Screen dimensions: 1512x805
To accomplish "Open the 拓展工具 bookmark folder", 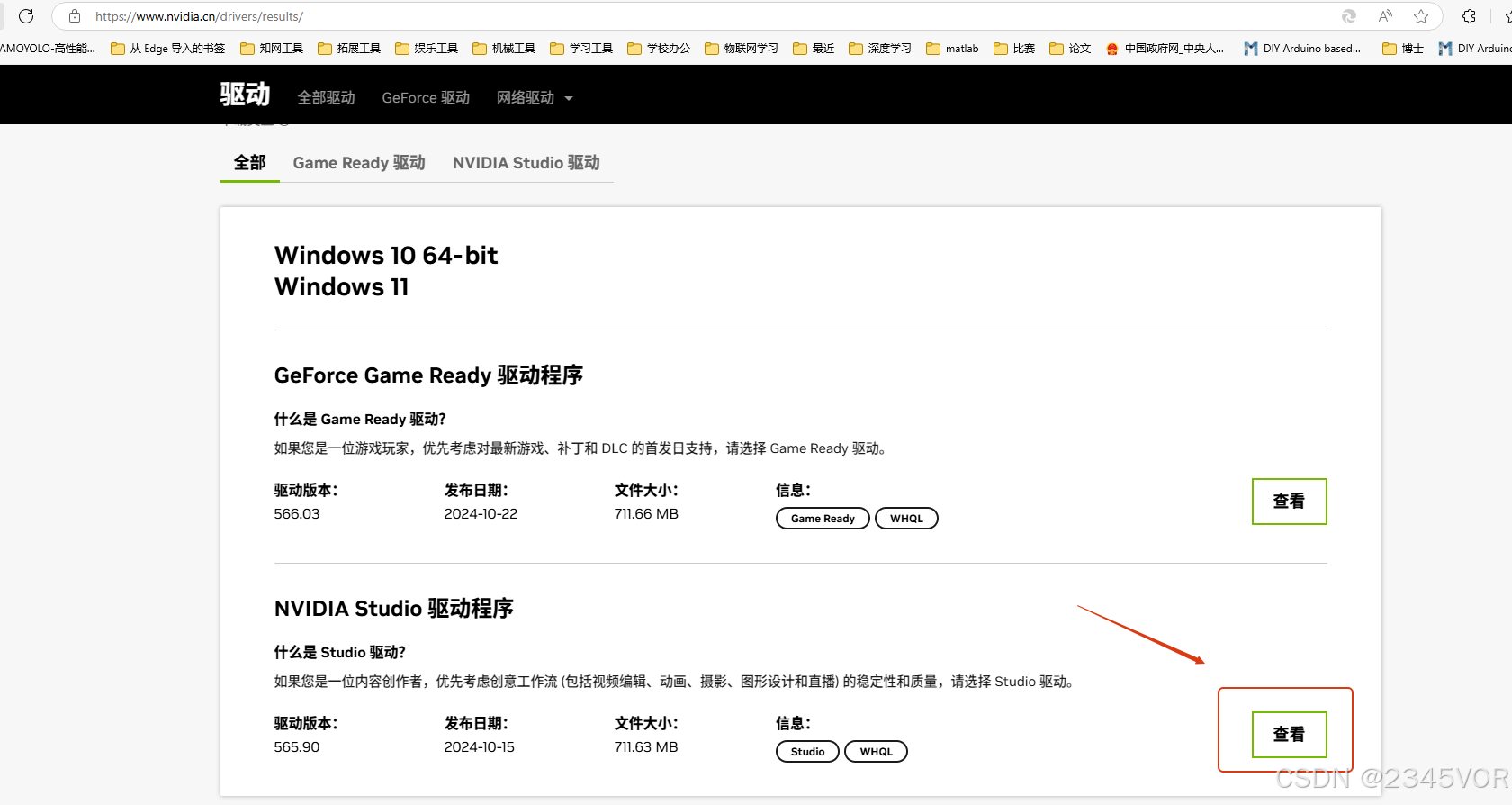I will pyautogui.click(x=349, y=49).
